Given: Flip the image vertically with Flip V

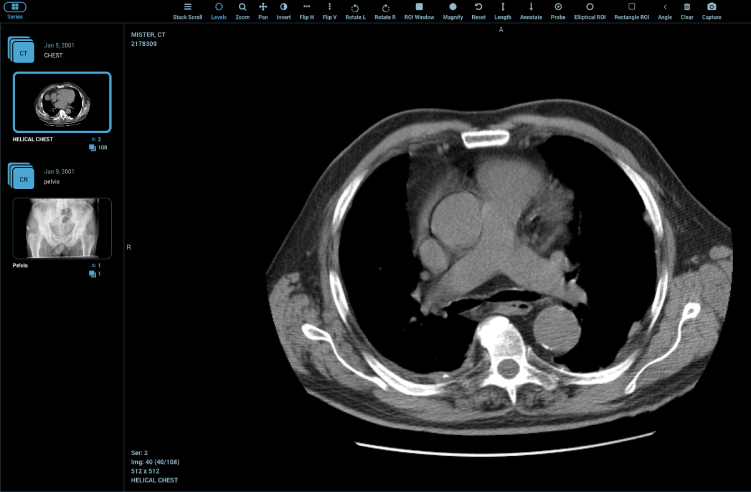Looking at the screenshot, I should coord(330,10).
